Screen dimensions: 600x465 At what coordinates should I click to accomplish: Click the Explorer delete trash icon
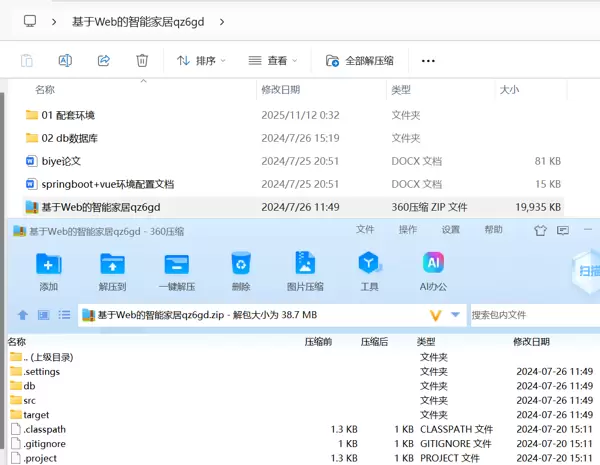click(142, 60)
